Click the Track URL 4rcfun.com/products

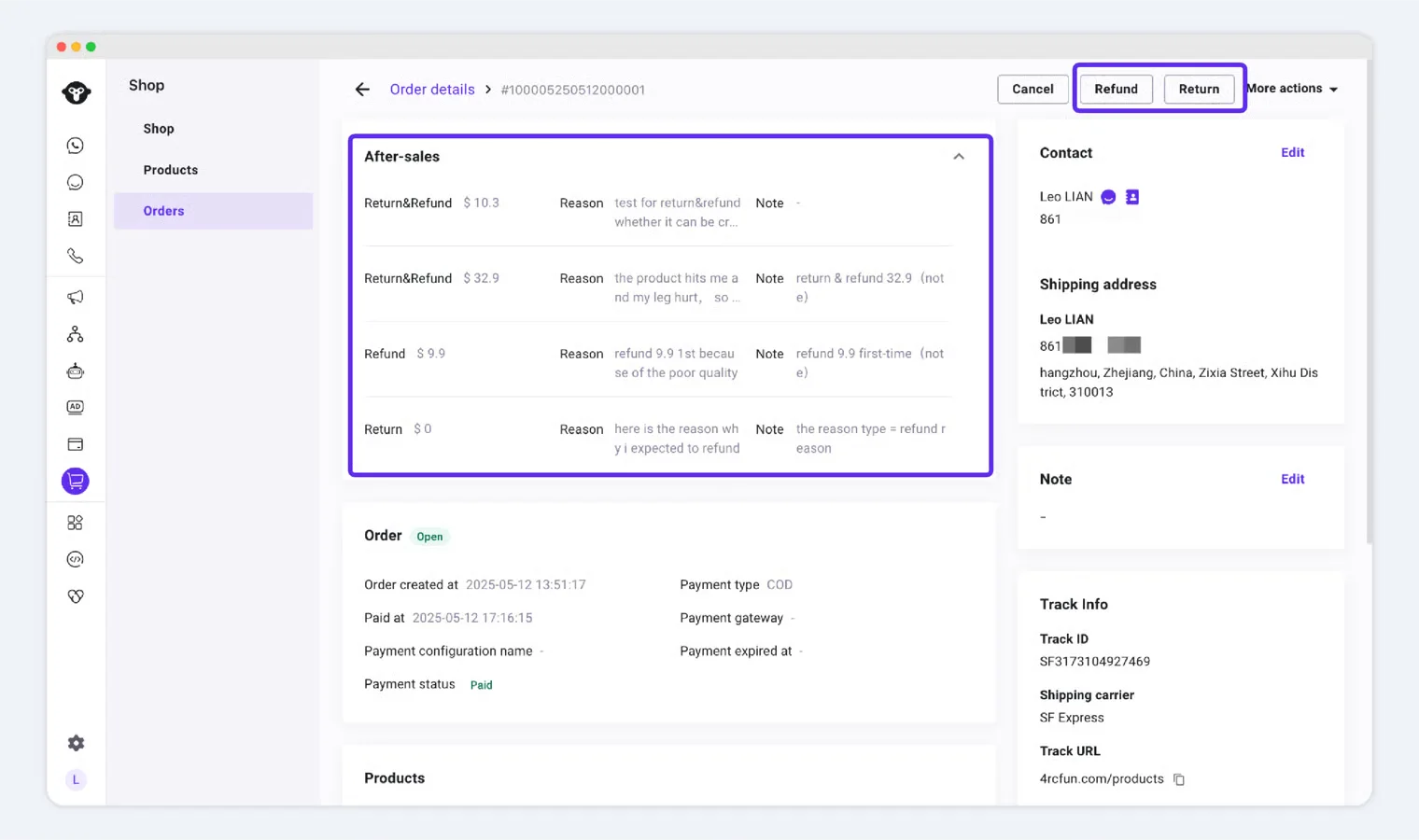pyautogui.click(x=1102, y=779)
